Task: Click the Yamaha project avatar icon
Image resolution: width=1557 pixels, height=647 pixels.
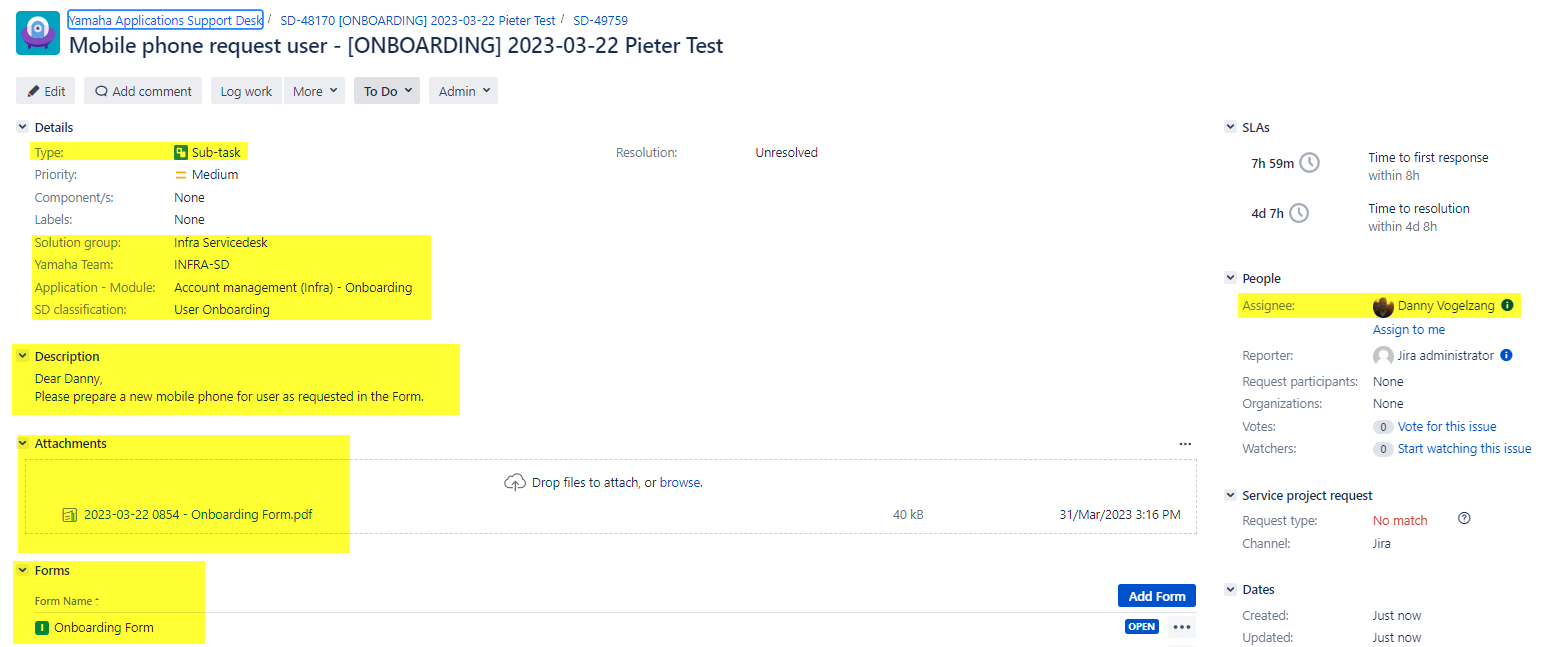Action: pos(39,33)
